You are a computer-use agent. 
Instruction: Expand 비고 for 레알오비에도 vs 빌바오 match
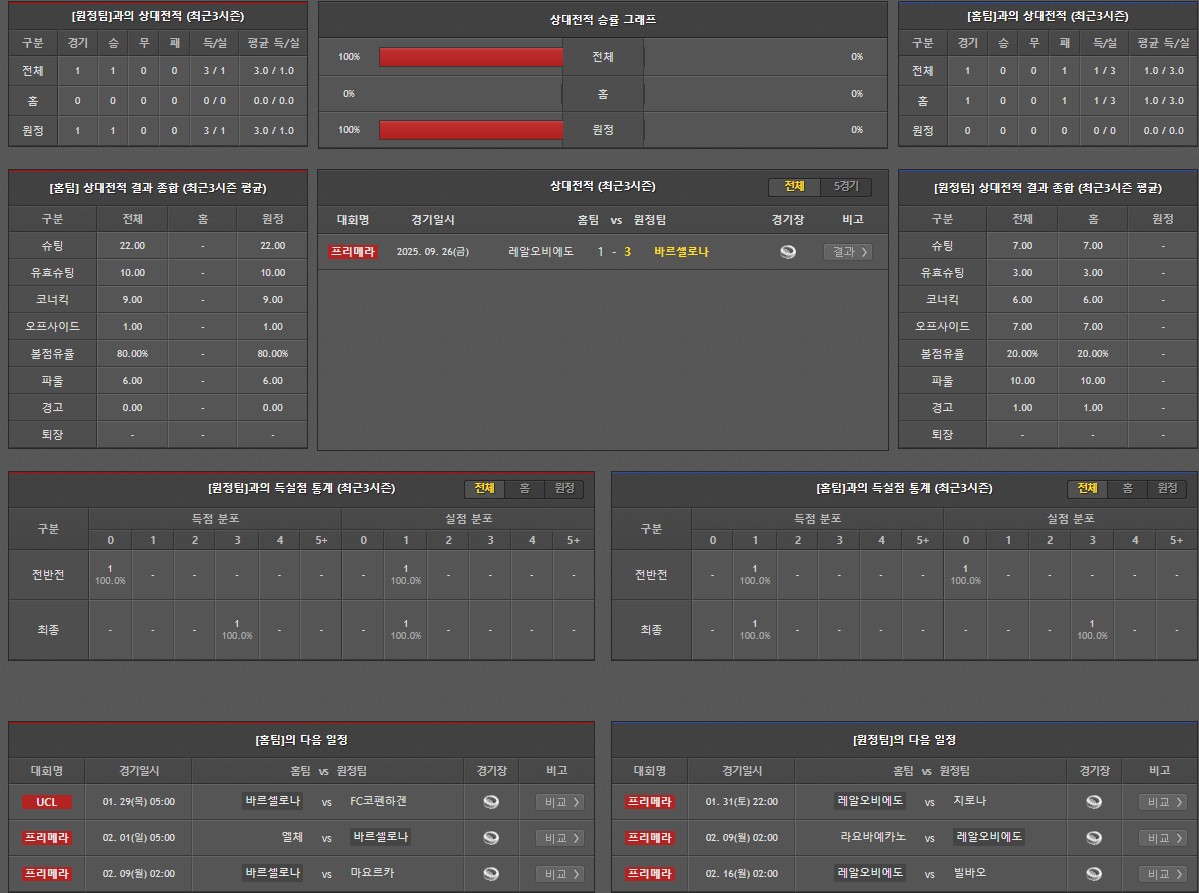coord(1163,874)
